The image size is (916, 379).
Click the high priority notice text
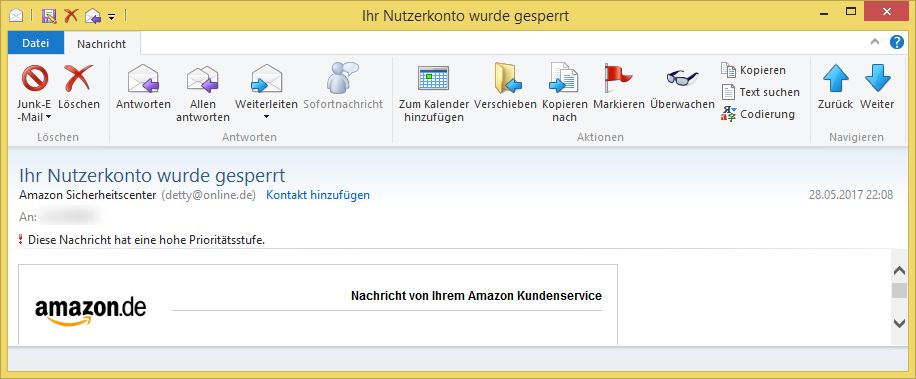[147, 239]
